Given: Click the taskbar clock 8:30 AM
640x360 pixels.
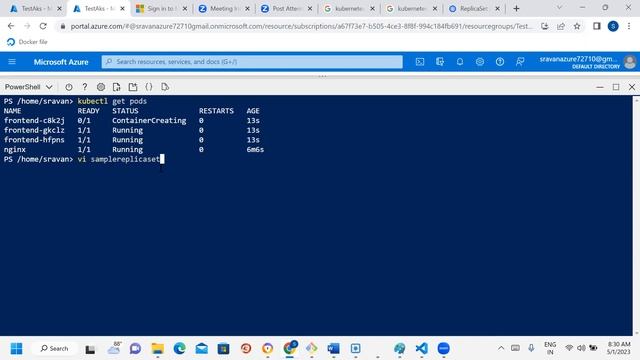Looking at the screenshot, I should click(x=618, y=348).
